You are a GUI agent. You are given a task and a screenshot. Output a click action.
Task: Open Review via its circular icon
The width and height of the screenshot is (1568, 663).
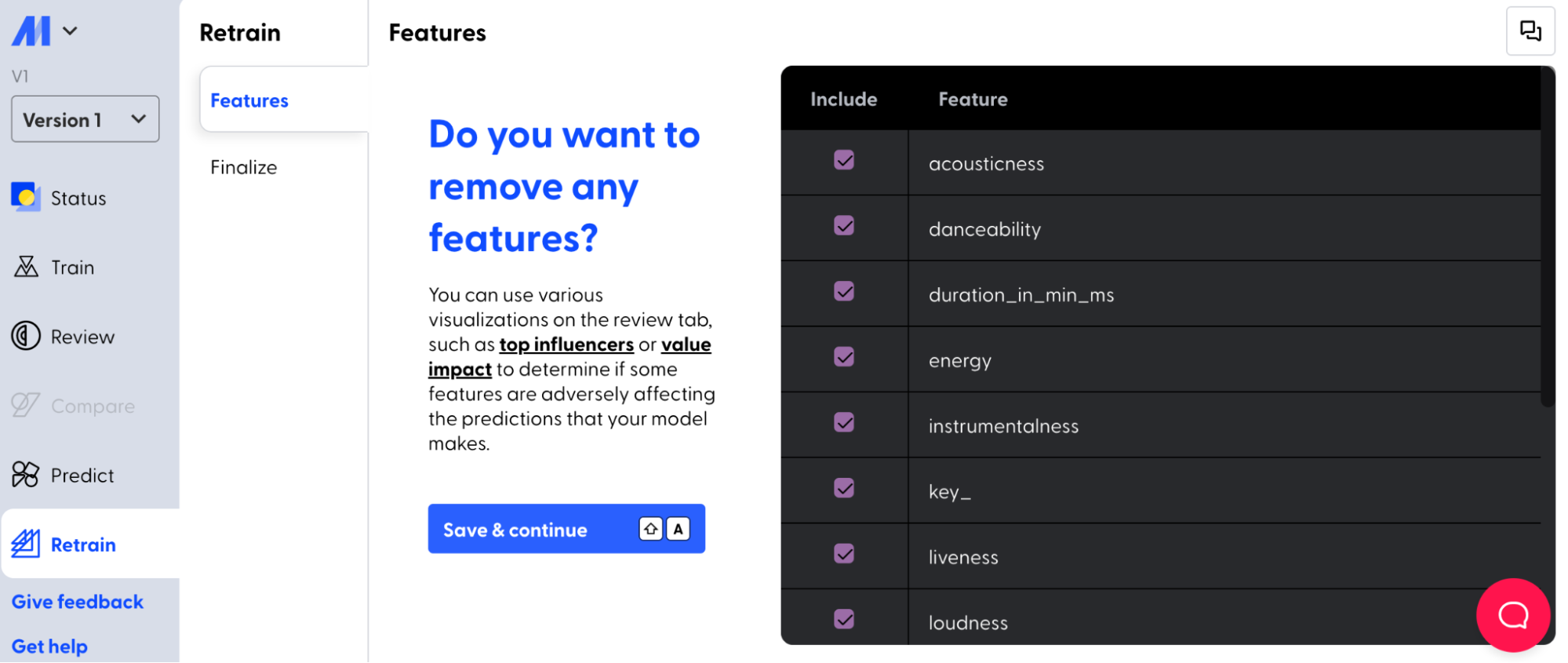[x=26, y=336]
